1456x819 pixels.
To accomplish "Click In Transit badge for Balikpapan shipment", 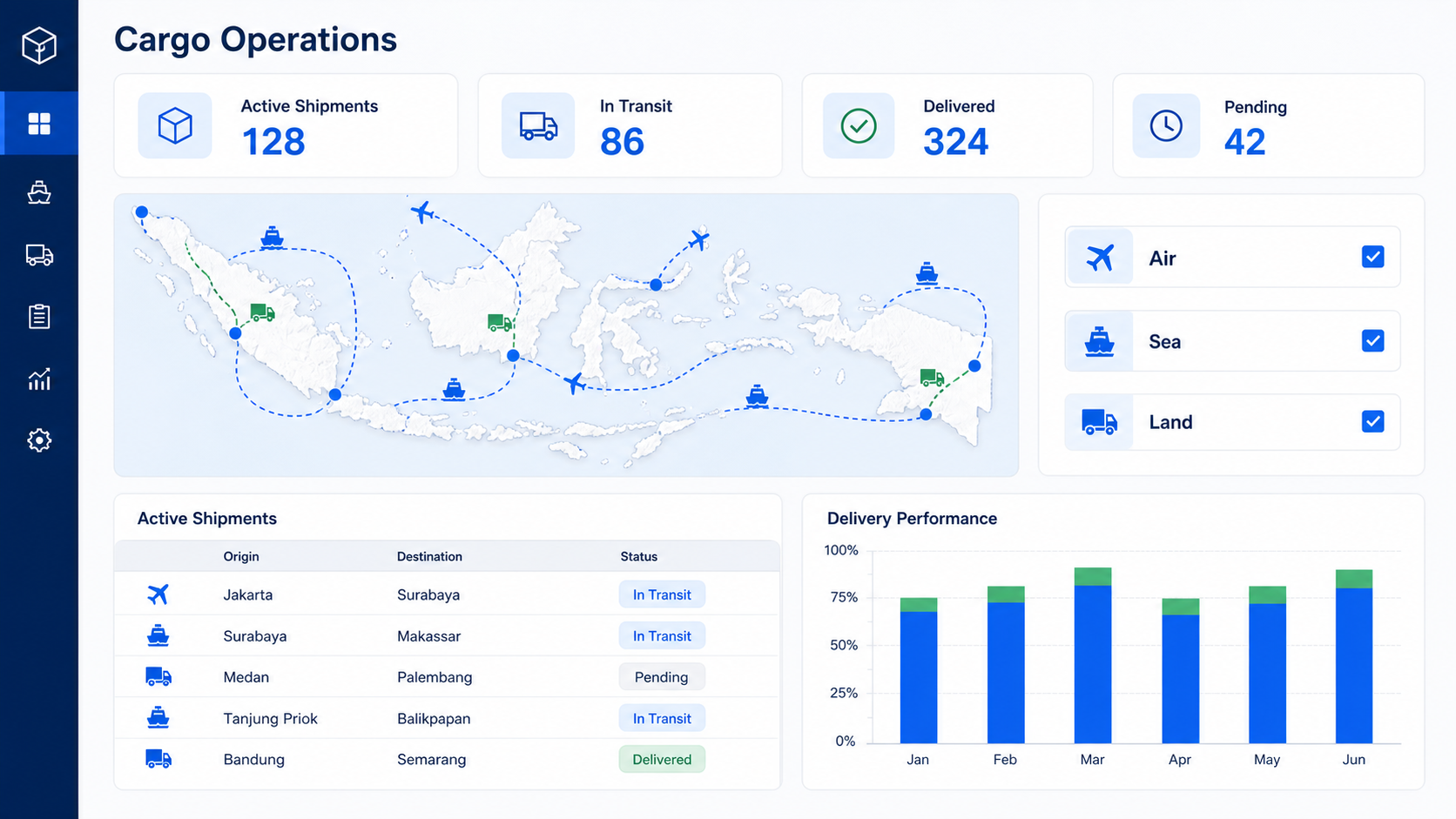I will [x=662, y=718].
